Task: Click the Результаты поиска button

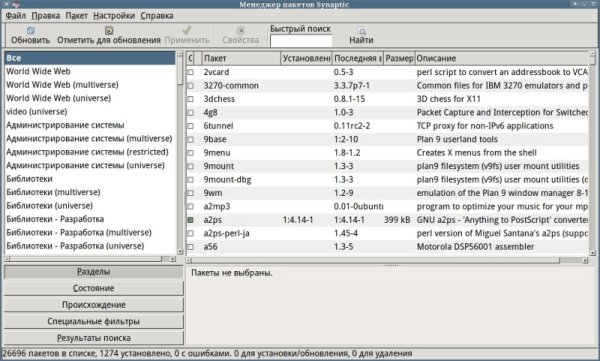Action: pyautogui.click(x=94, y=338)
